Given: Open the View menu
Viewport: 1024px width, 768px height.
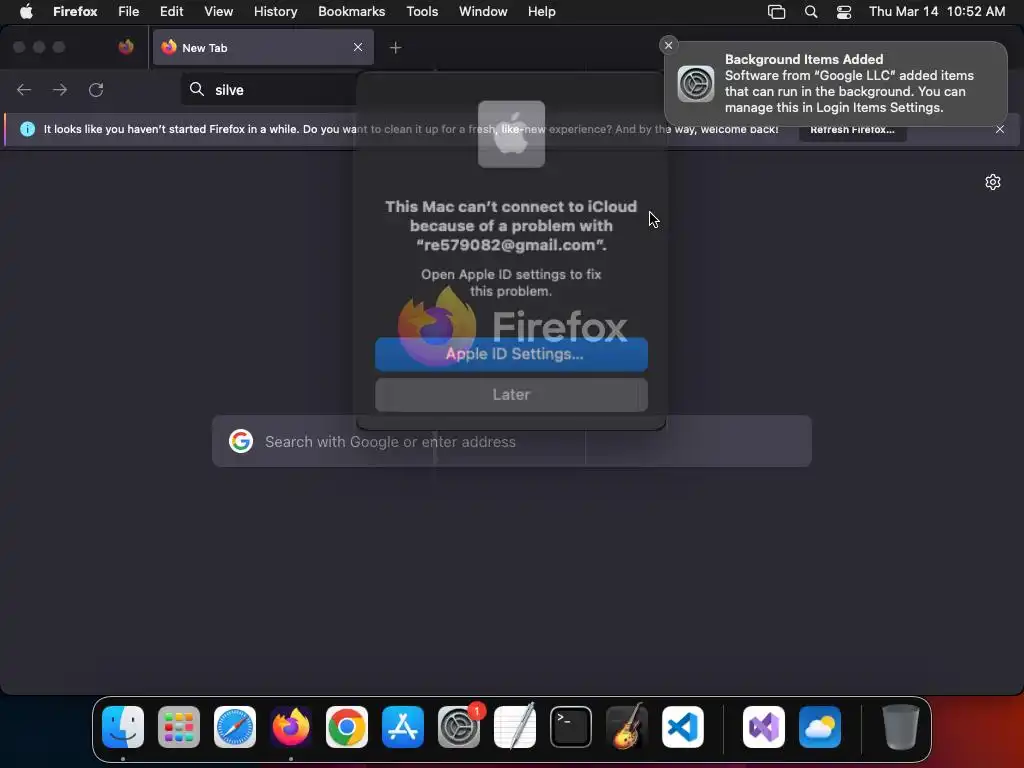Looking at the screenshot, I should point(218,12).
